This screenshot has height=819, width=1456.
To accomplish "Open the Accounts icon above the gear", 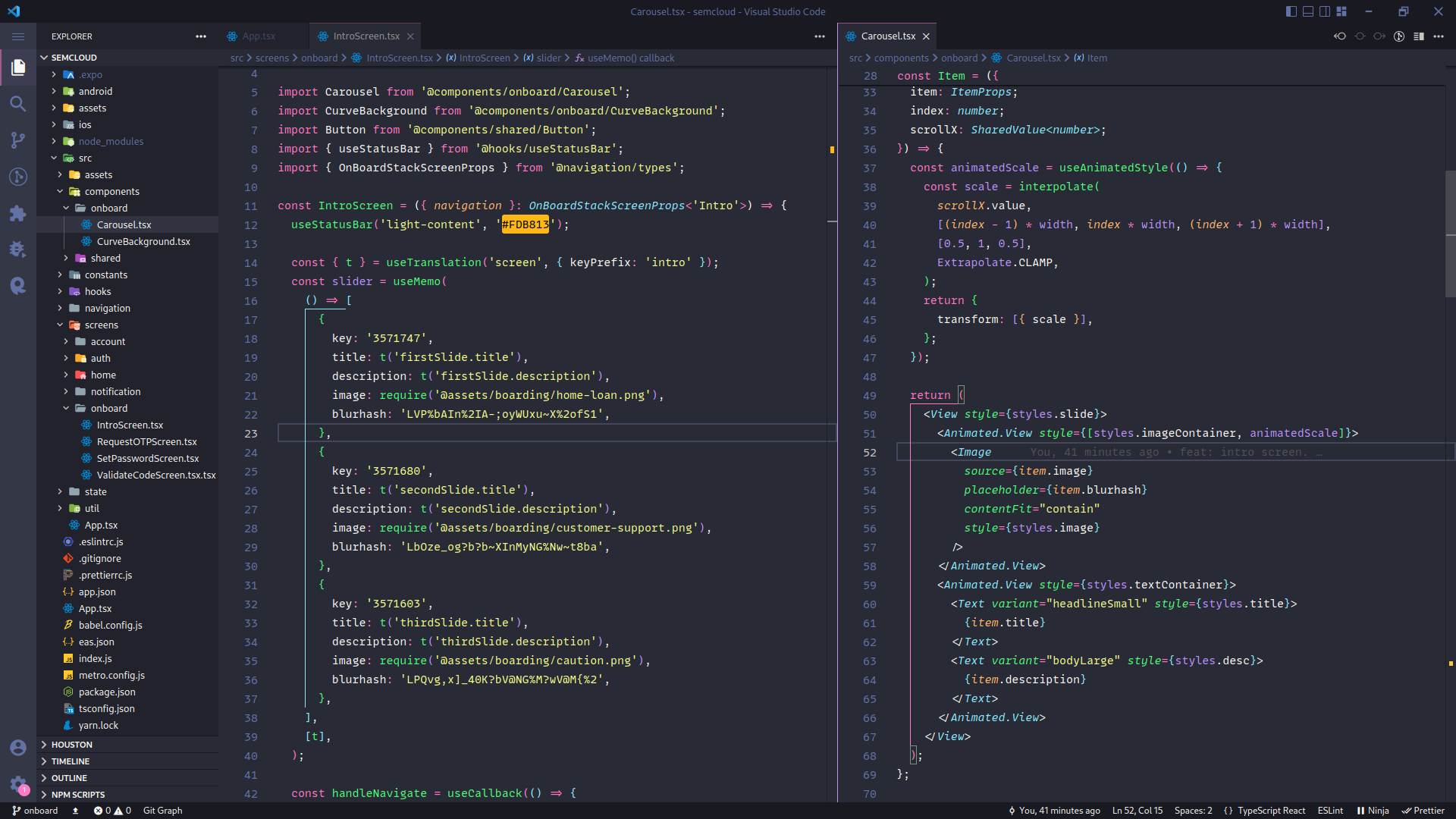I will tap(18, 748).
